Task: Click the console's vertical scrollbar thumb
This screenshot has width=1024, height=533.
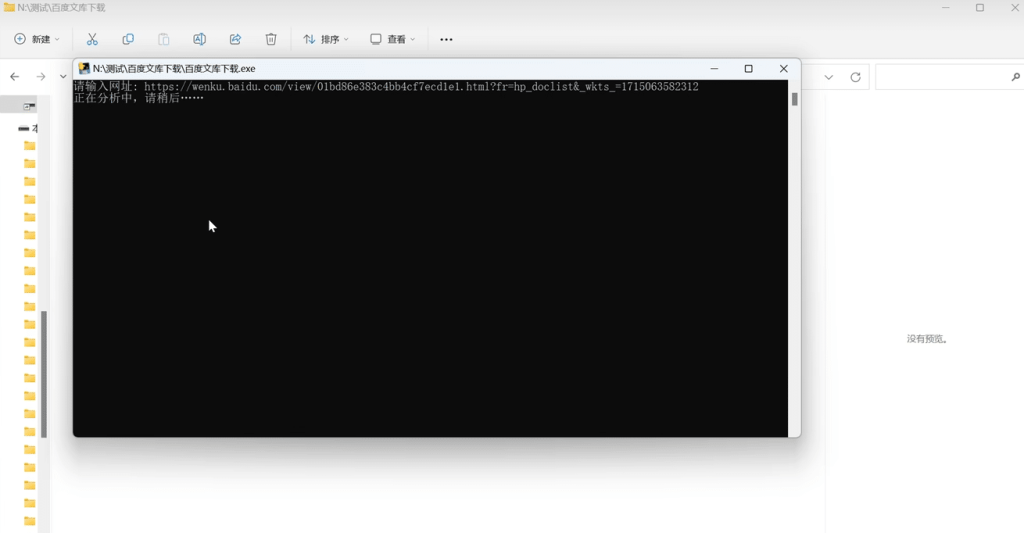Action: tap(795, 99)
